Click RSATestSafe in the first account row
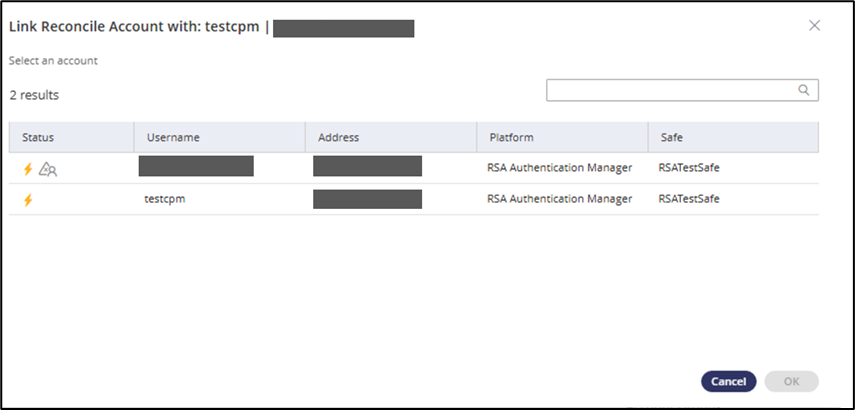Viewport: 855px width, 410px height. [689, 168]
